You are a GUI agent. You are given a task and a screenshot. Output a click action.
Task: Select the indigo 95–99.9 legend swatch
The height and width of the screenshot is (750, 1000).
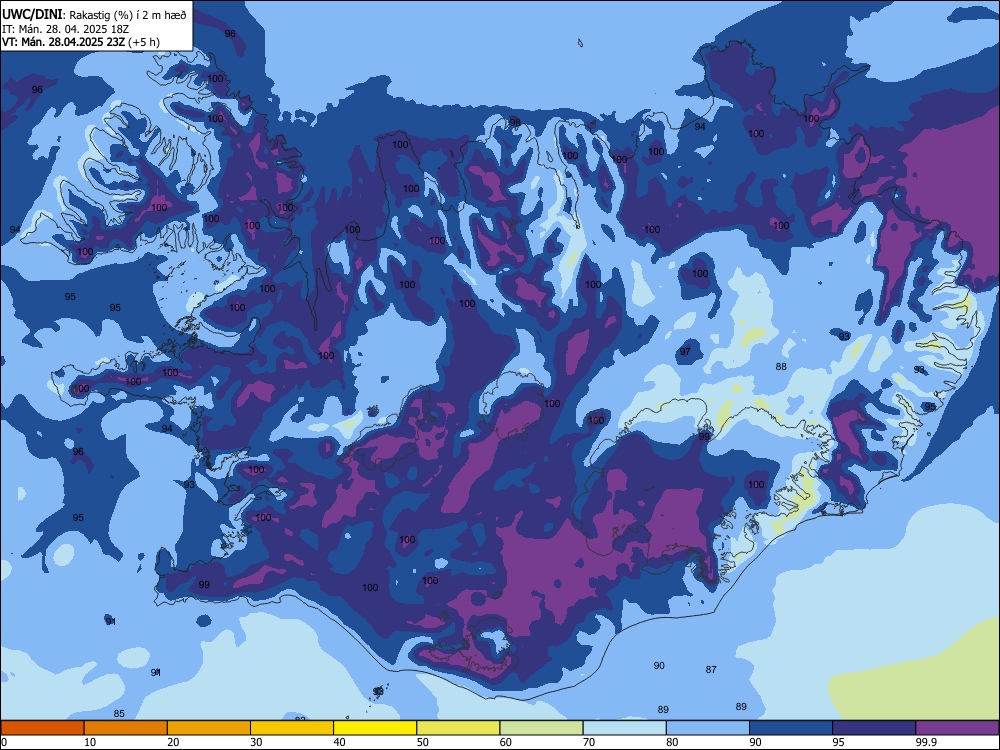point(874,728)
